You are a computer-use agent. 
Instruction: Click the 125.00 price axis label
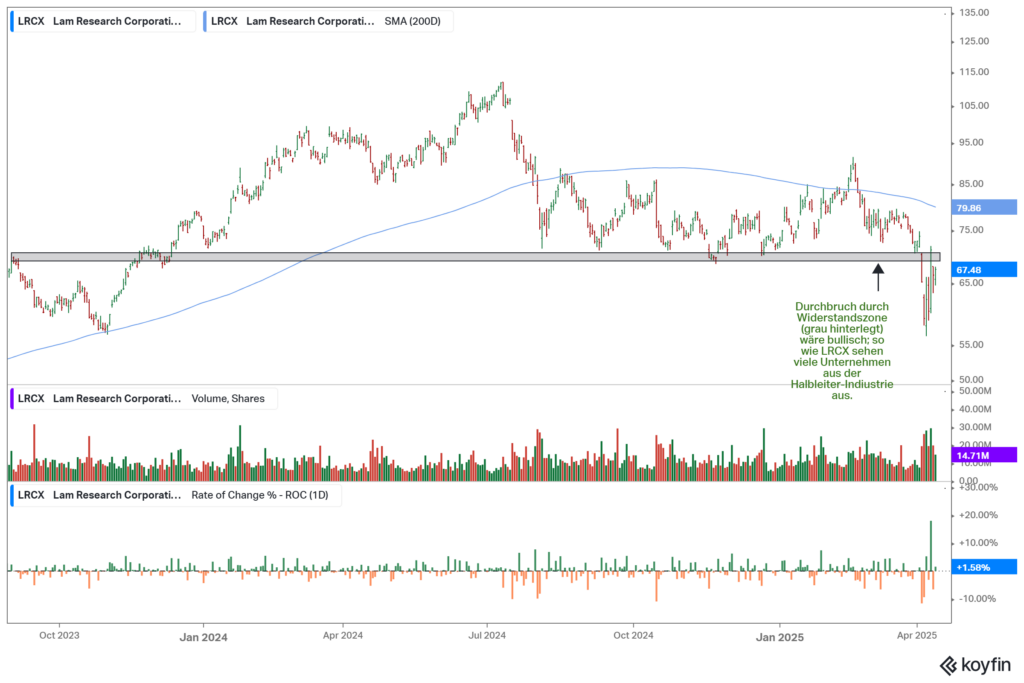(x=974, y=41)
